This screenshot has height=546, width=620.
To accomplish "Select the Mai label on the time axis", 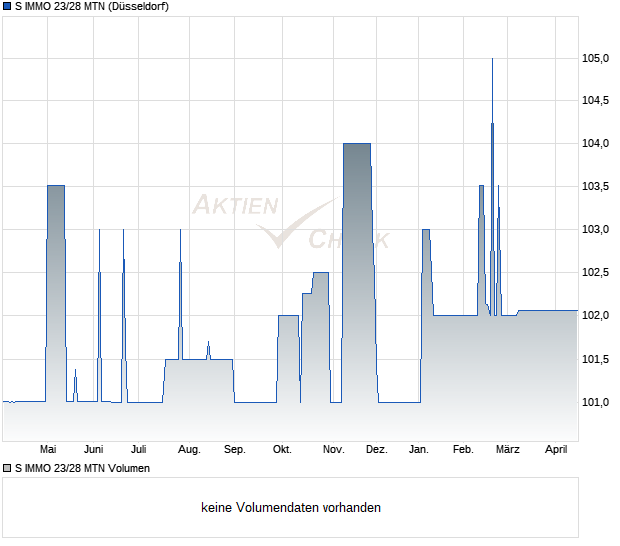I will (47, 450).
